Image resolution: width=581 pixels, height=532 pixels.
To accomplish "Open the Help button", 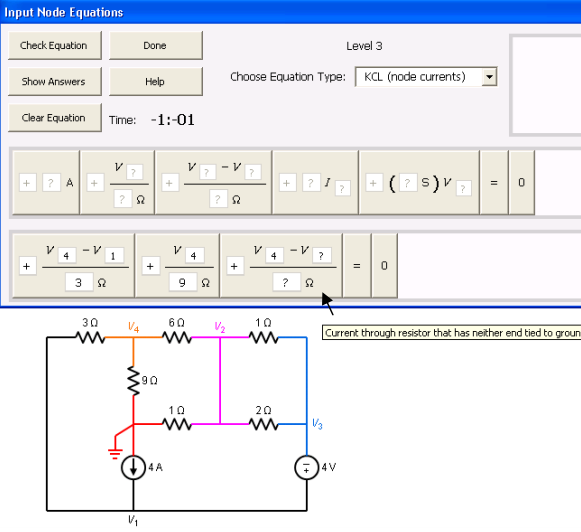I will click(x=156, y=82).
